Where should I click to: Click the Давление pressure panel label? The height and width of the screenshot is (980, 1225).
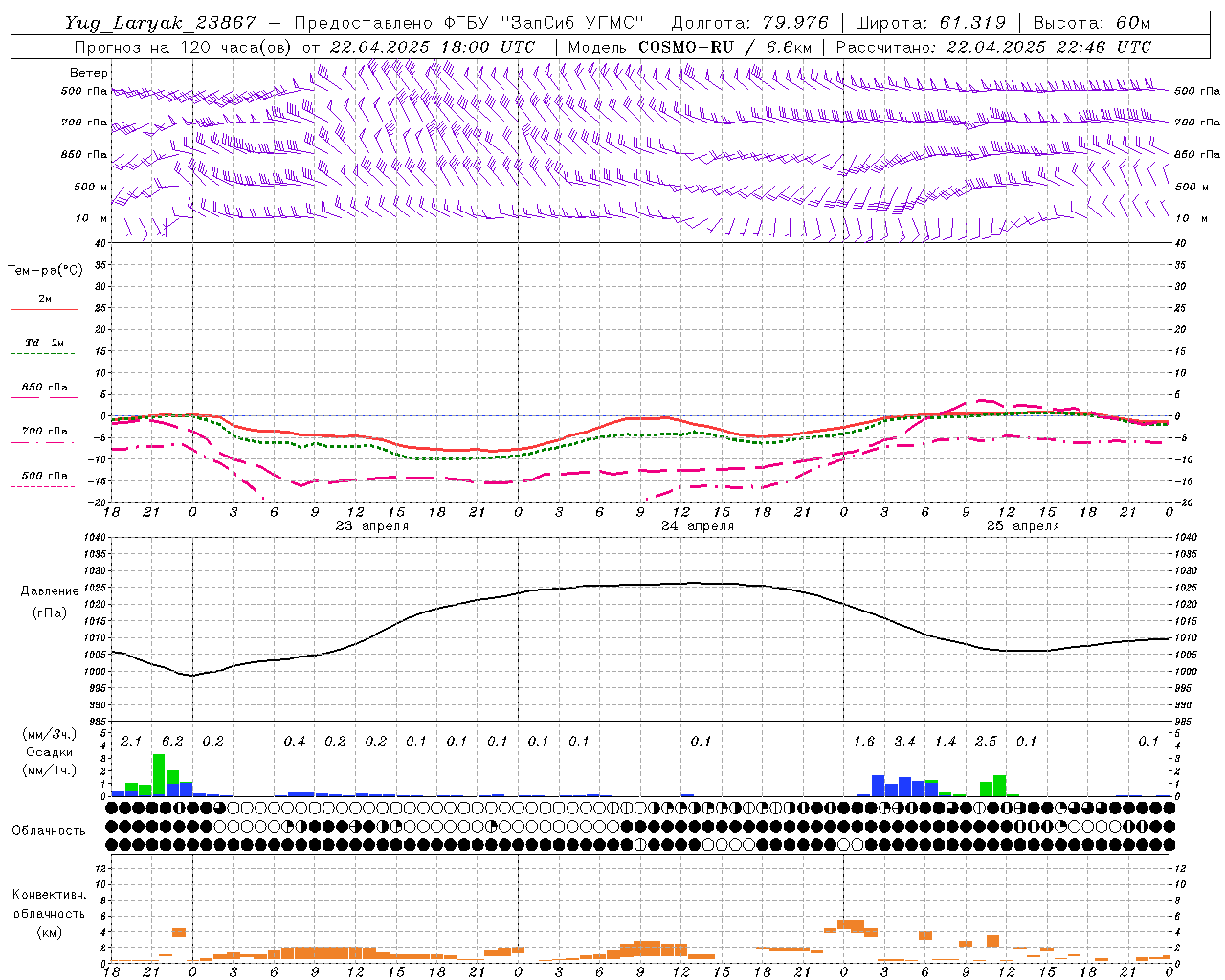[50, 591]
